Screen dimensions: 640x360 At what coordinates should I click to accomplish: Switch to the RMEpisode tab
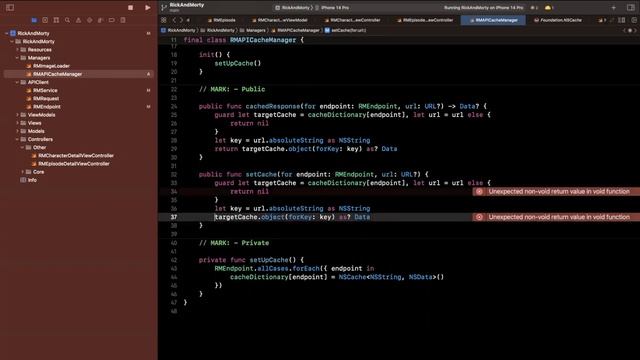(222, 20)
